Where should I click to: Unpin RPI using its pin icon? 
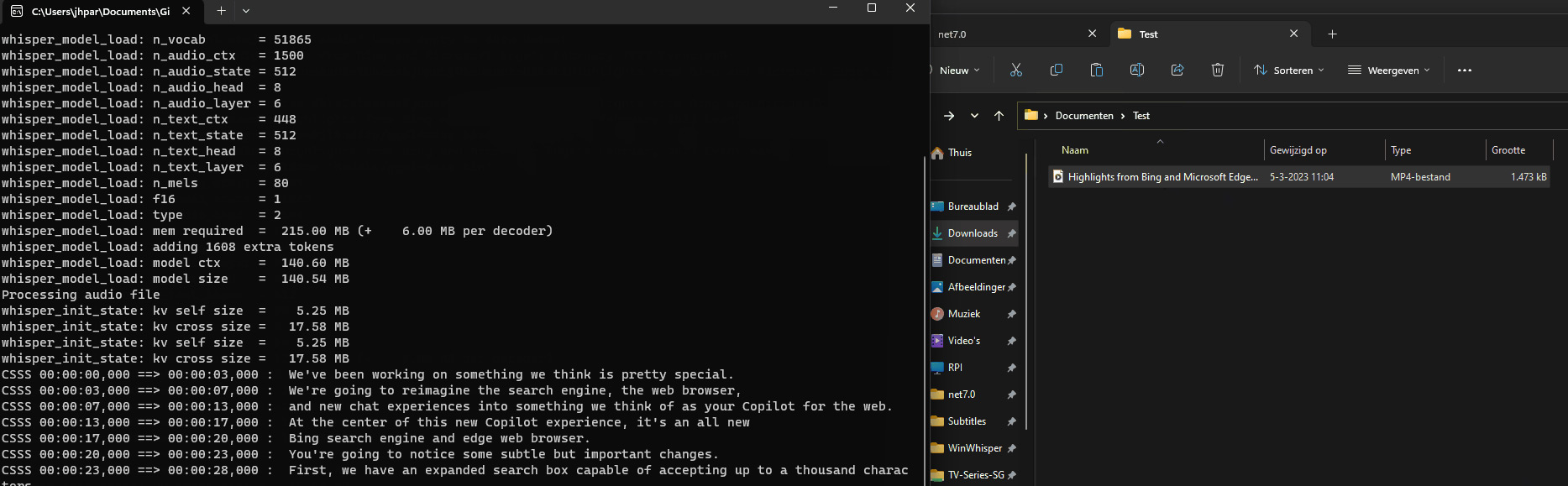point(1011,368)
